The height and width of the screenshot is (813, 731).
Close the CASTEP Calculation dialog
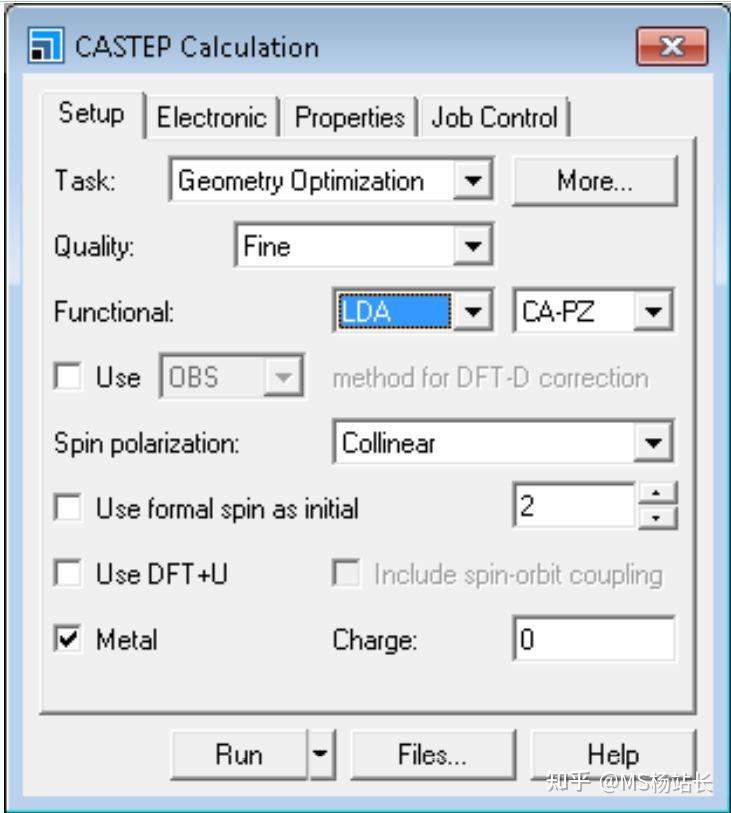coord(673,47)
